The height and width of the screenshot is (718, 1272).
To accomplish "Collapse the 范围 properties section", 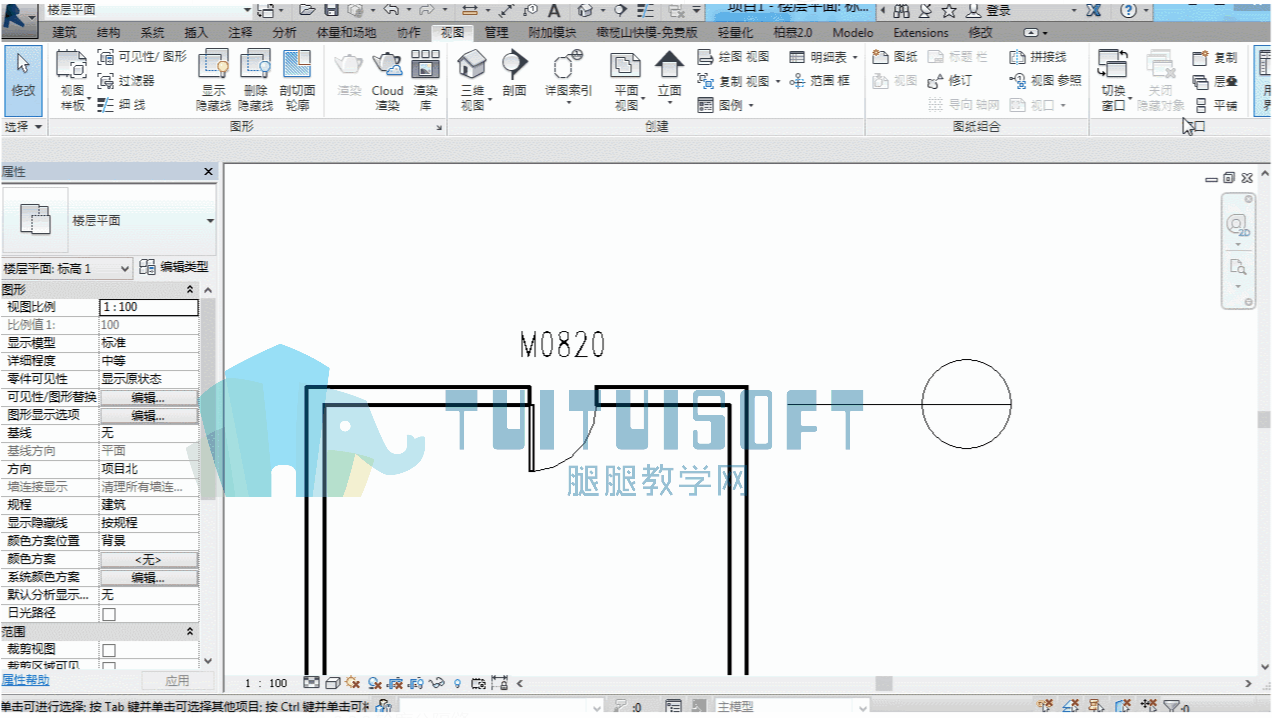I will [190, 632].
